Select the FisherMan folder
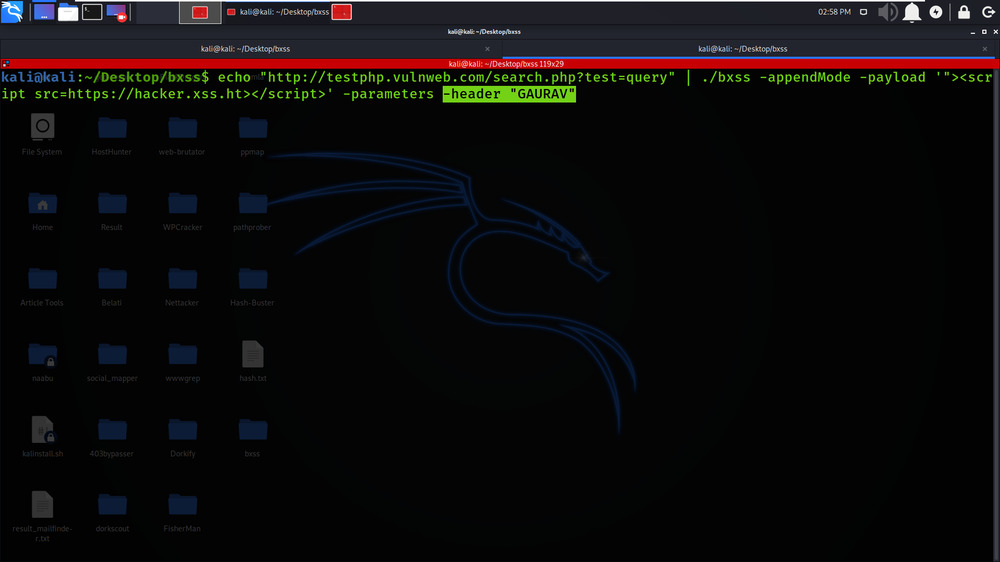This screenshot has width=1000, height=562. [182, 512]
